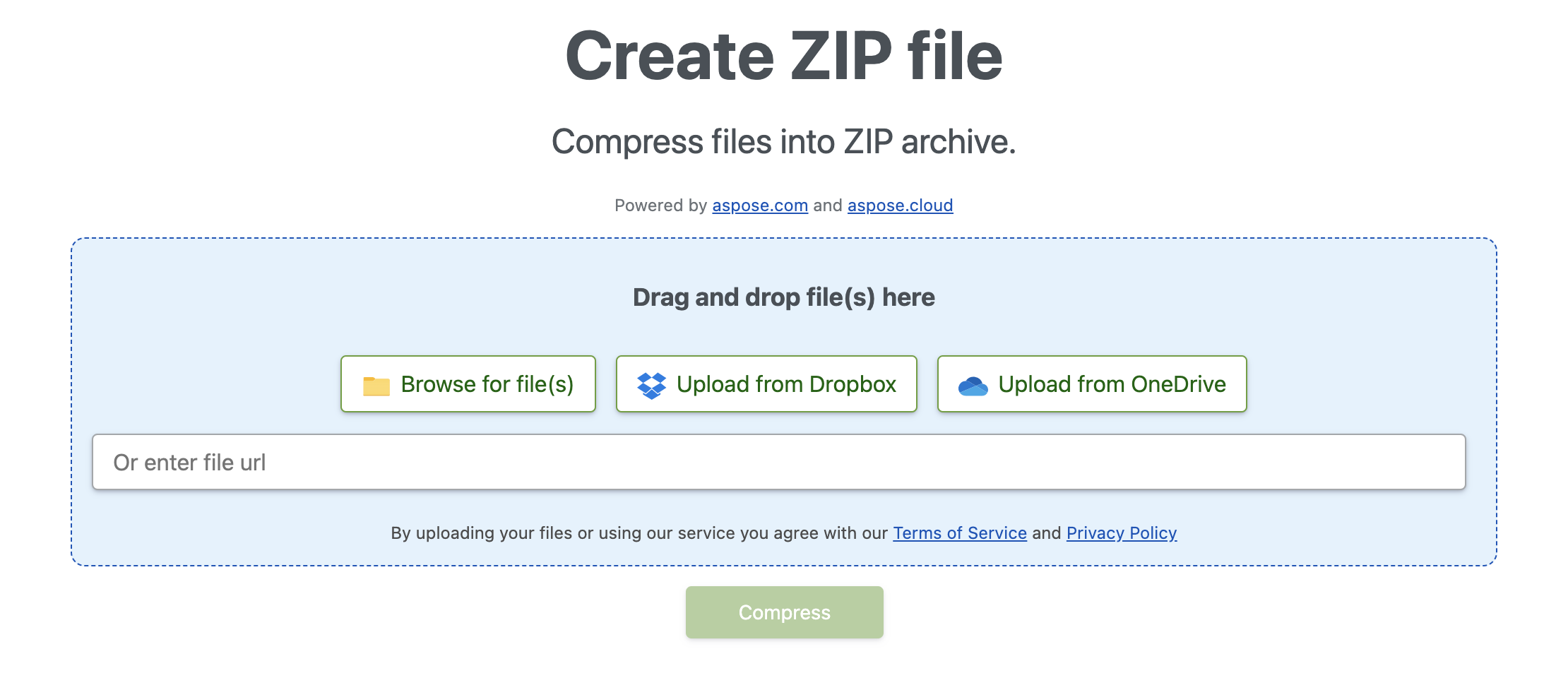Viewport: 1568px width, 678px height.
Task: Click the 'Powered by' text
Action: pyautogui.click(x=660, y=206)
